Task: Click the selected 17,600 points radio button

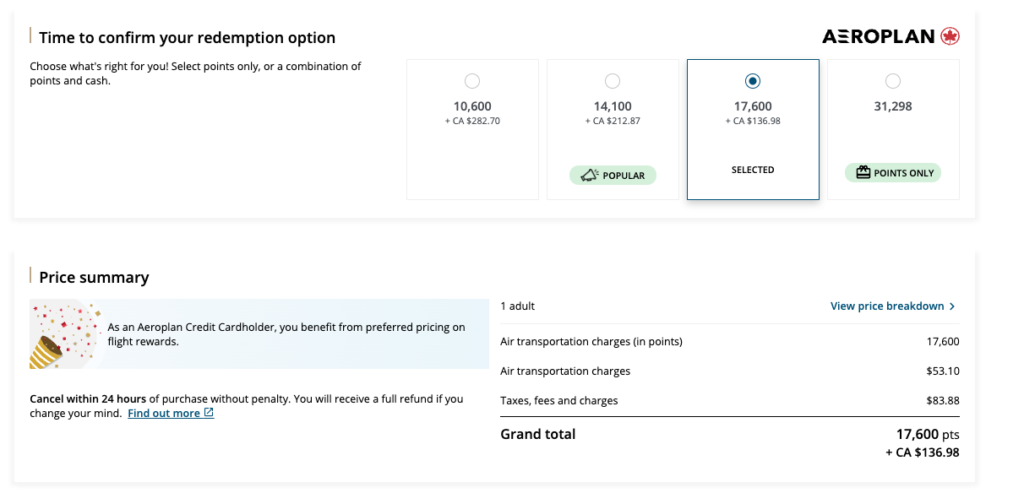Action: click(x=753, y=81)
